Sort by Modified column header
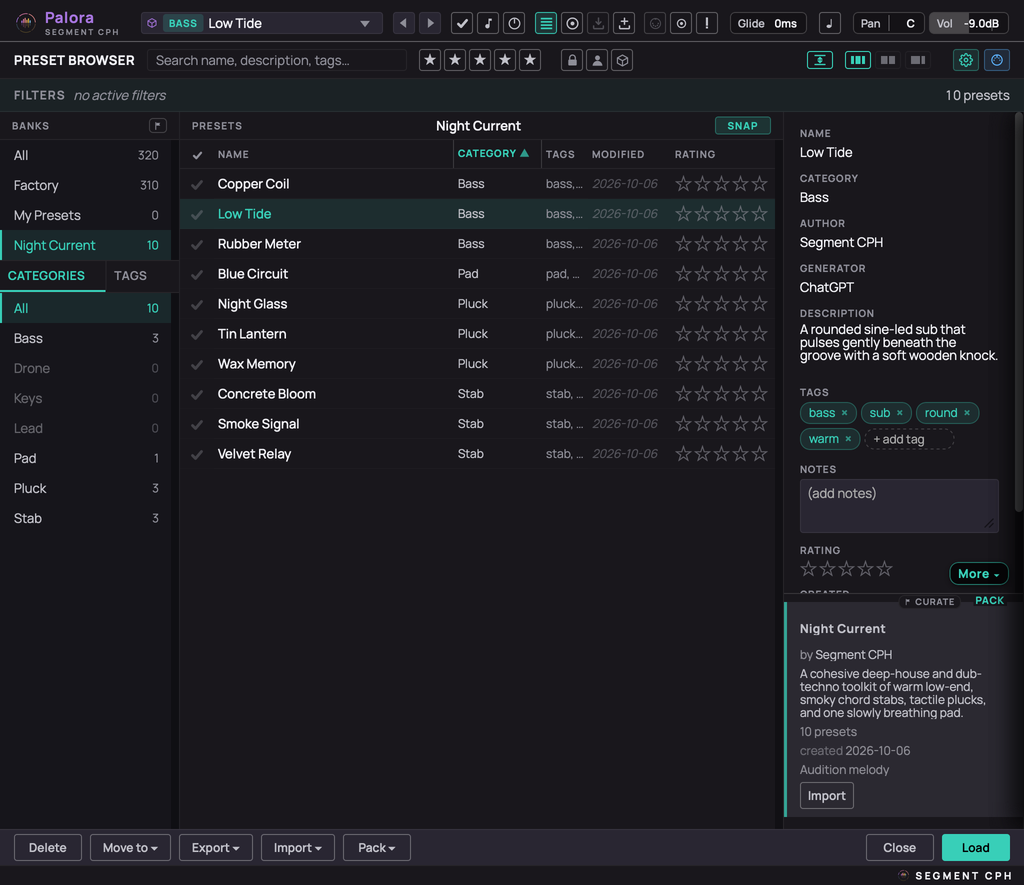Screen dimensions: 1024x885 pyautogui.click(x=618, y=154)
